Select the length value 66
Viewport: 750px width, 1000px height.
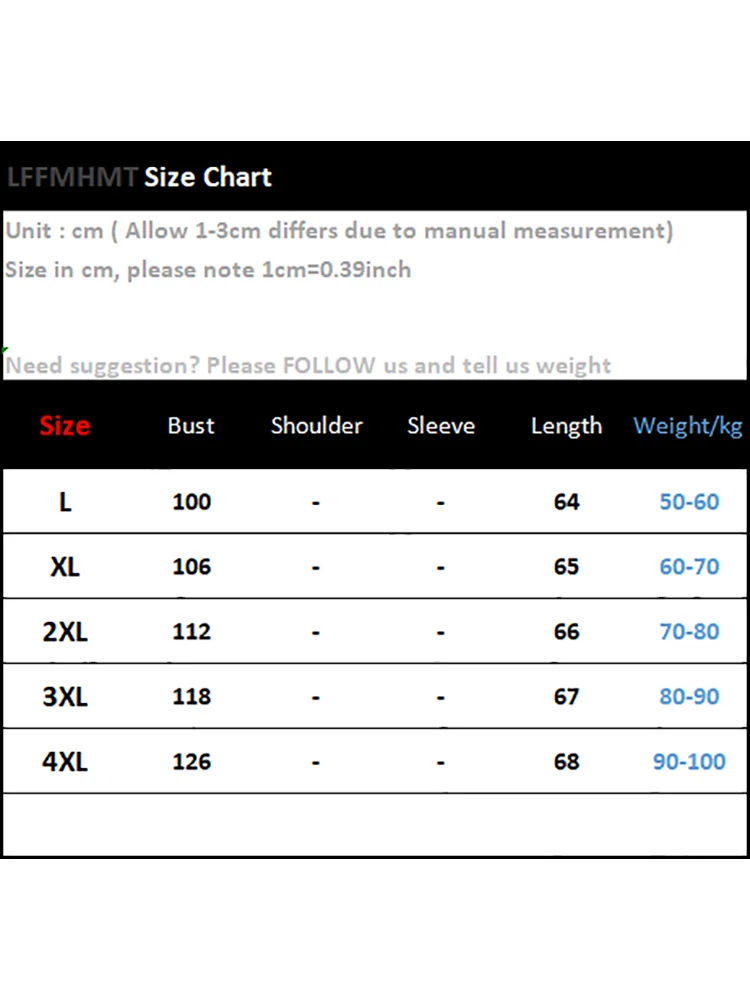[x=566, y=632]
